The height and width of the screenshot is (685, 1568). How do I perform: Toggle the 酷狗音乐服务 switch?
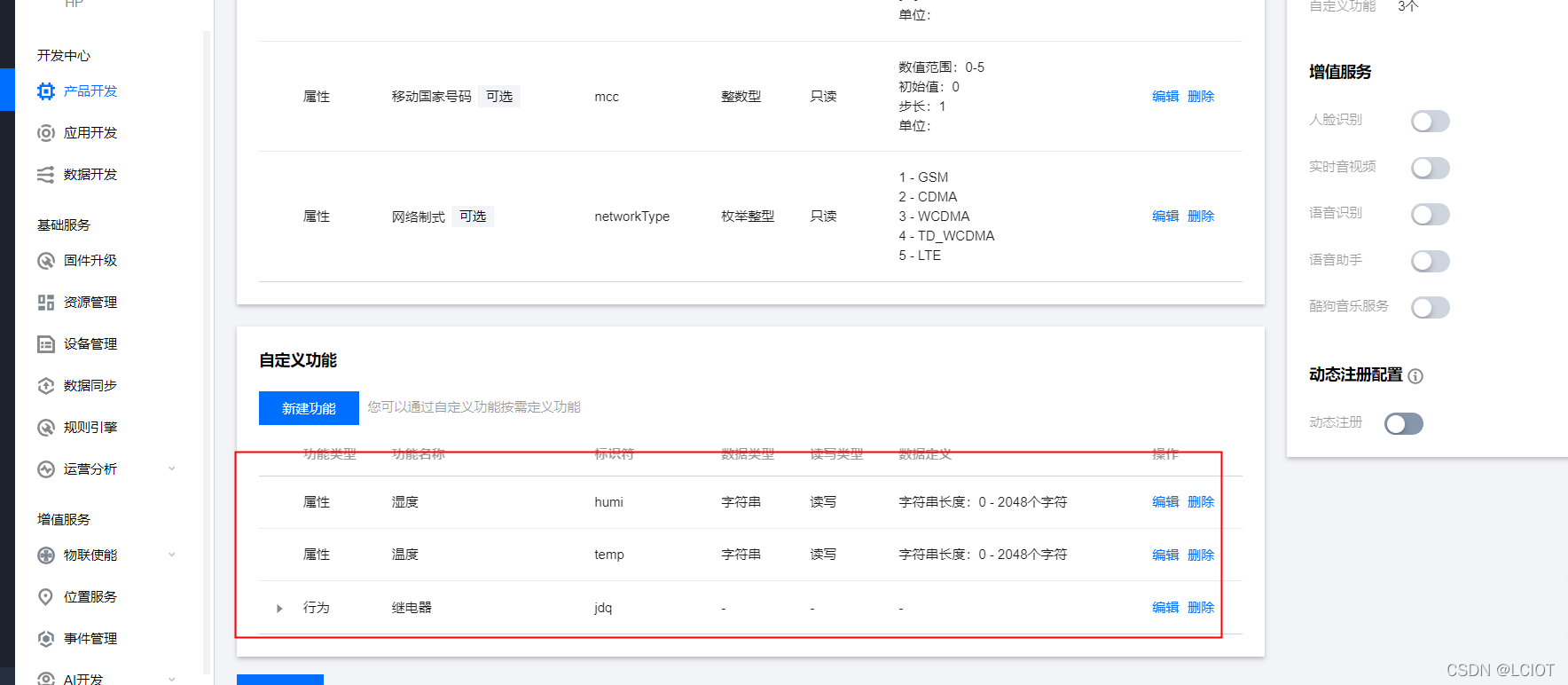1431,307
